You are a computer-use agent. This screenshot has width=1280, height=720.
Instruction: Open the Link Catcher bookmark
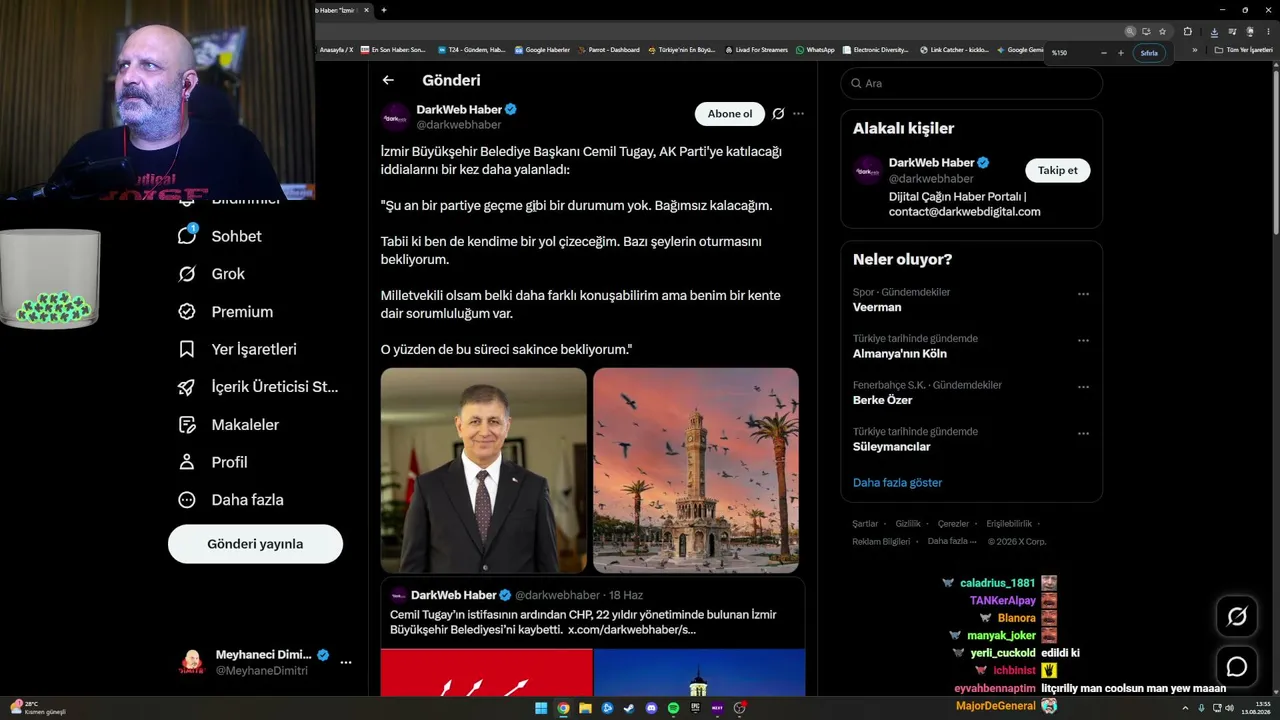[x=954, y=50]
